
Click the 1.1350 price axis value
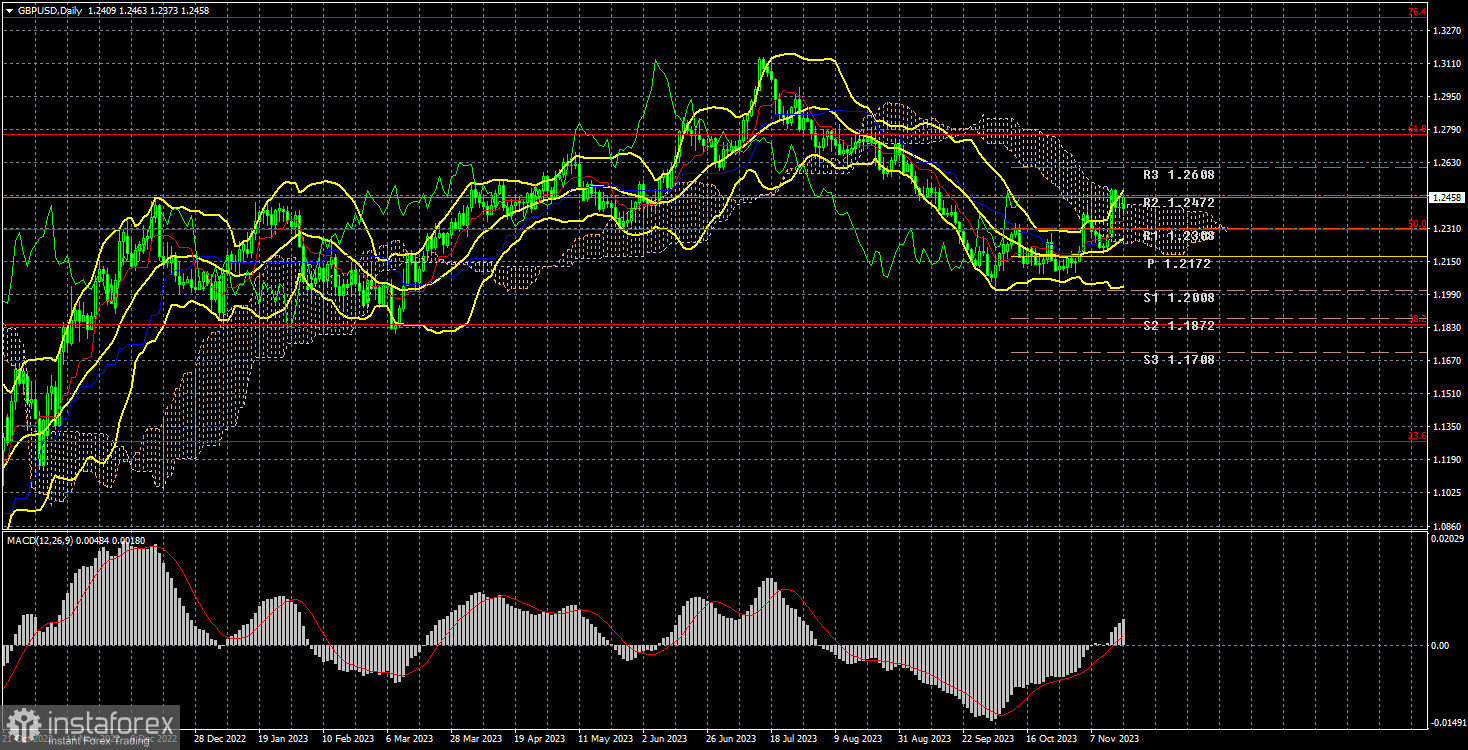point(1447,426)
